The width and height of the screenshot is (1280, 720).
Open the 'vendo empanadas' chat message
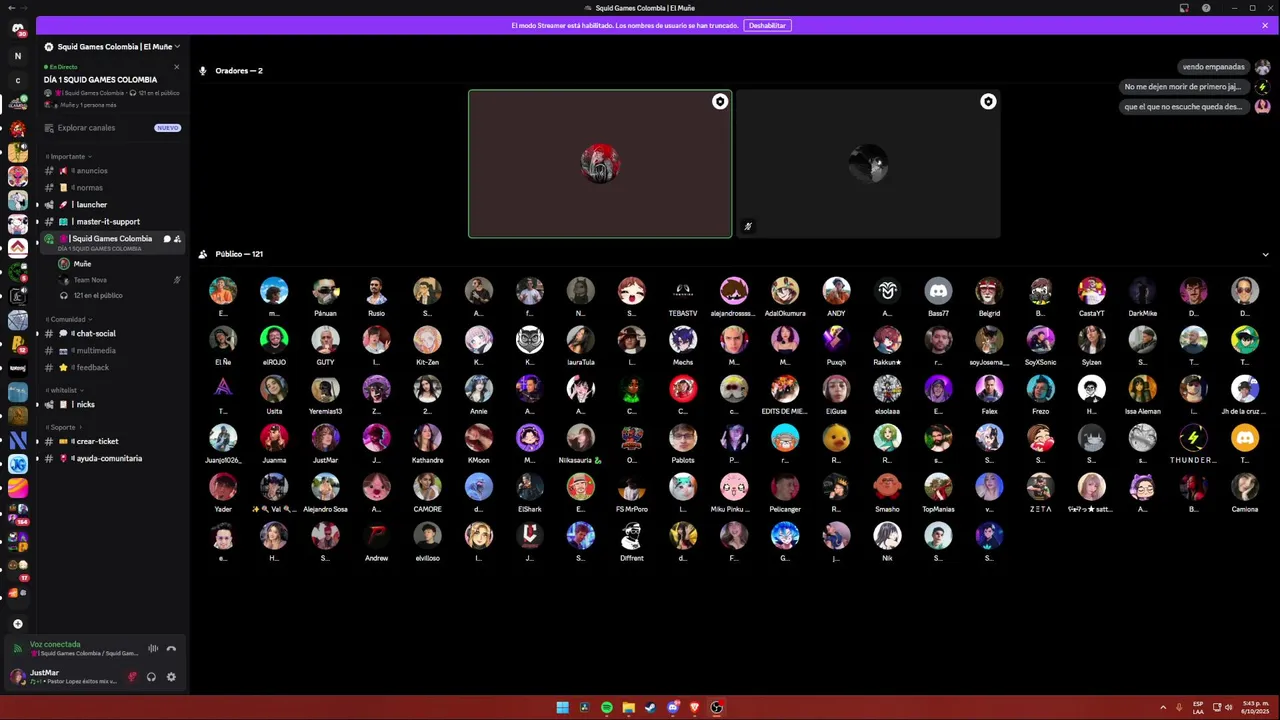(x=1214, y=67)
